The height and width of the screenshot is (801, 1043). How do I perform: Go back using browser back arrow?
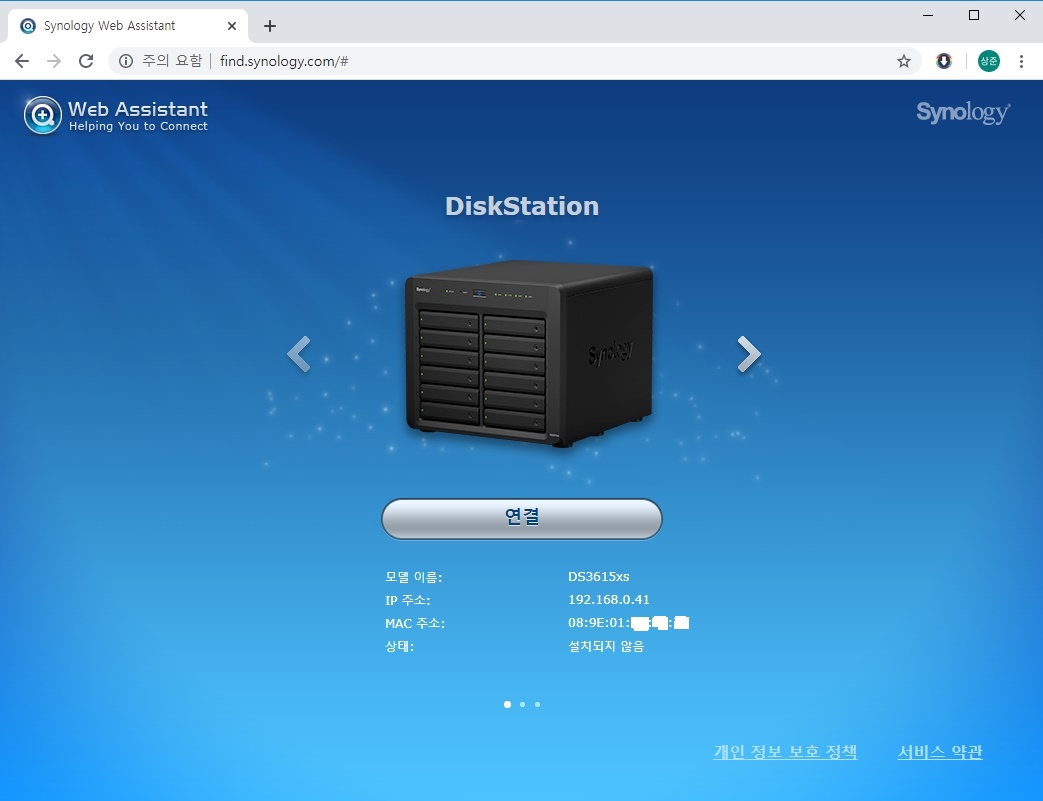pyautogui.click(x=22, y=61)
